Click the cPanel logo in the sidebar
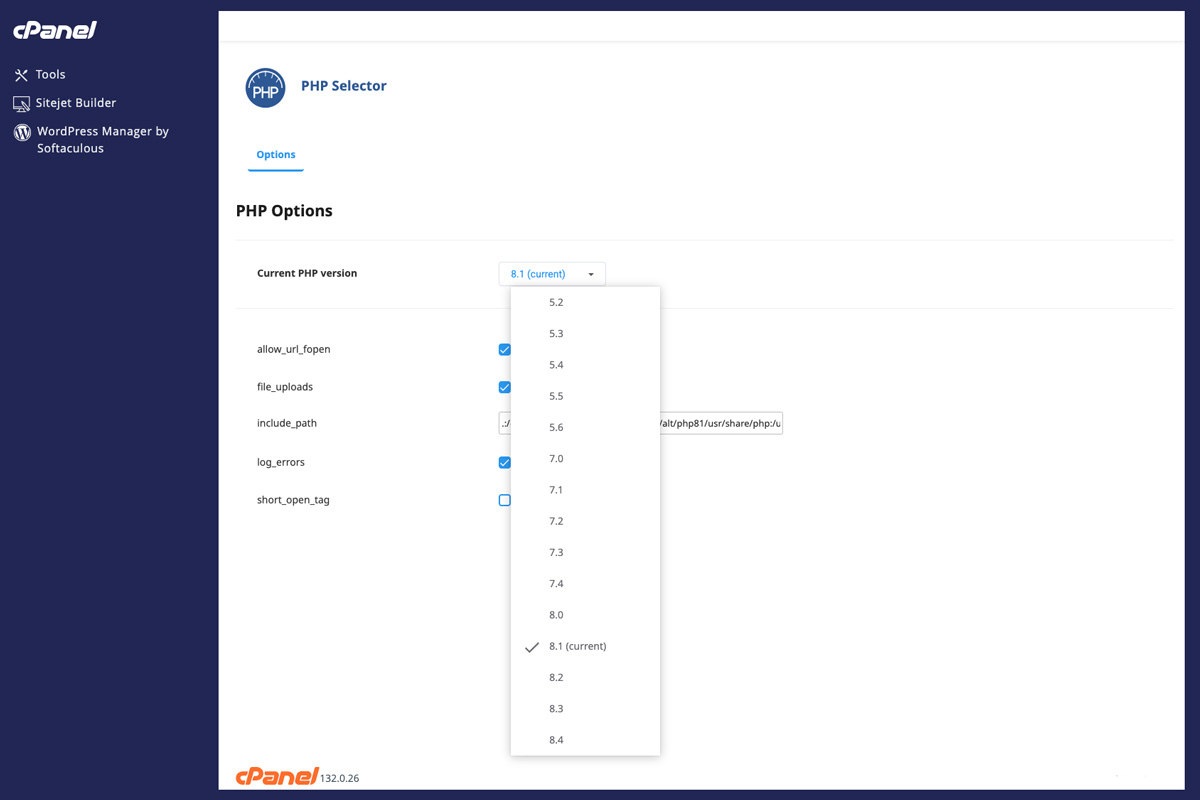Screen dimensions: 1200x800 [x=55, y=30]
